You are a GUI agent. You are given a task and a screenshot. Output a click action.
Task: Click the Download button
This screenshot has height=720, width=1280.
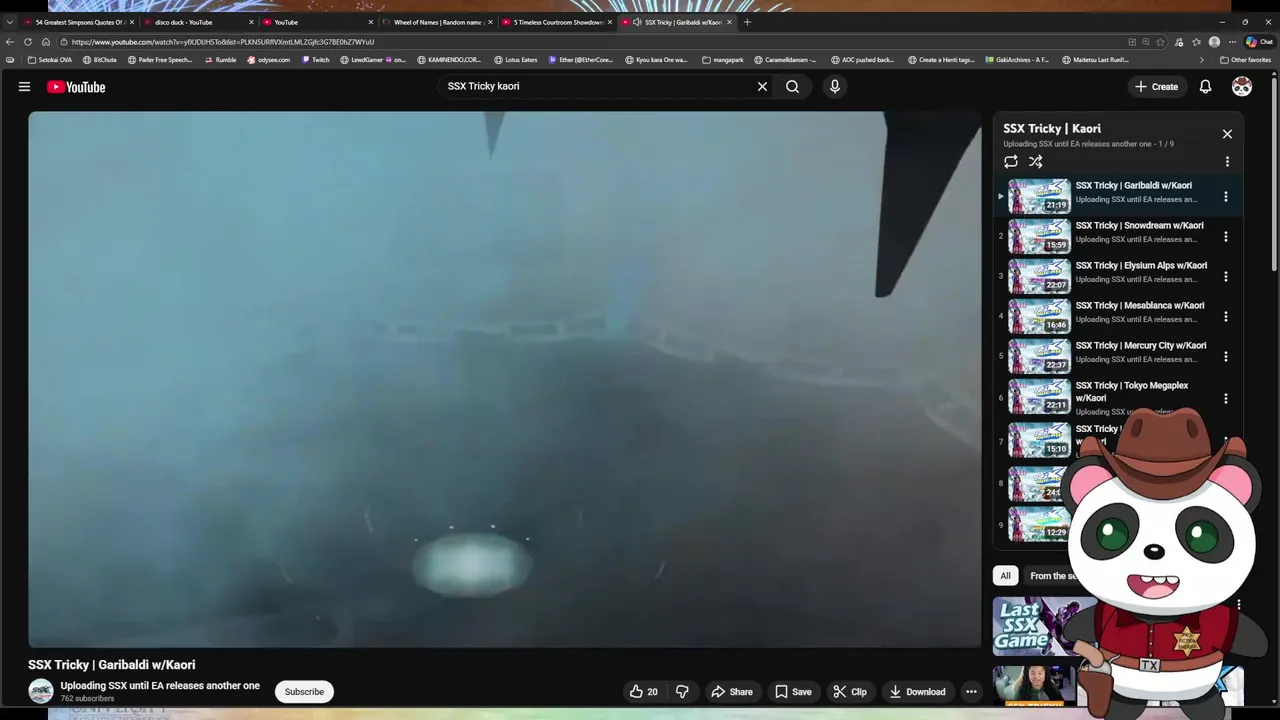(x=917, y=692)
